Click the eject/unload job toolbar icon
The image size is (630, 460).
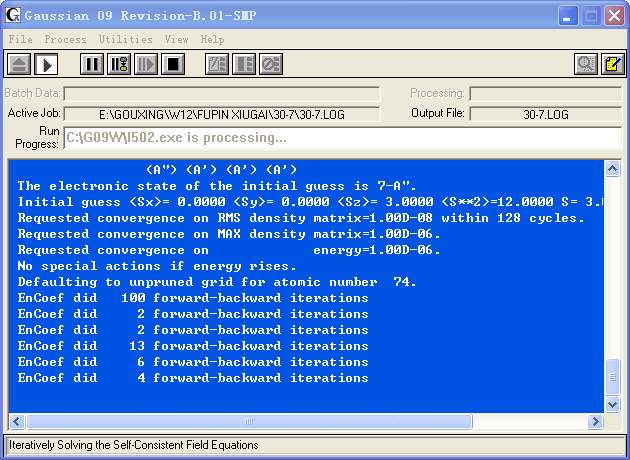coord(19,64)
